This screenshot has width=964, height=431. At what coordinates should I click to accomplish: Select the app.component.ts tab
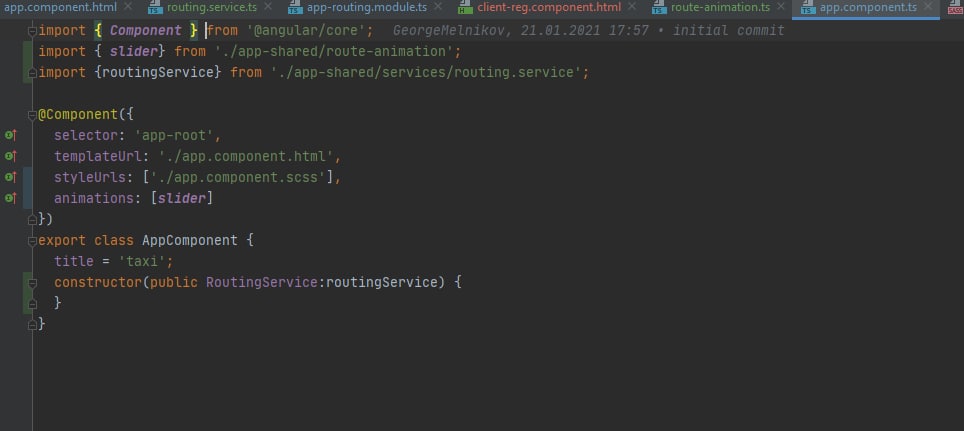click(x=868, y=7)
